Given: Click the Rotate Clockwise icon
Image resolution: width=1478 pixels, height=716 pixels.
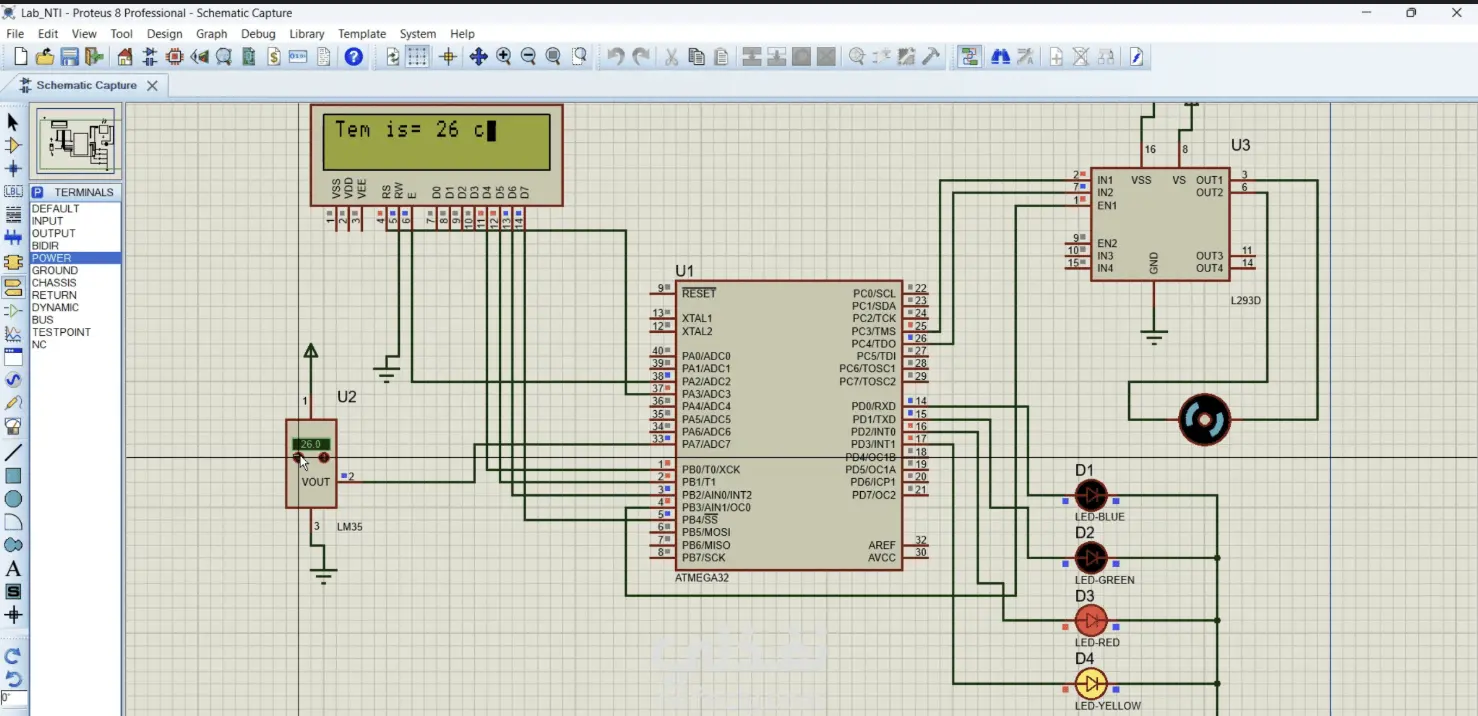Looking at the screenshot, I should pyautogui.click(x=13, y=656).
